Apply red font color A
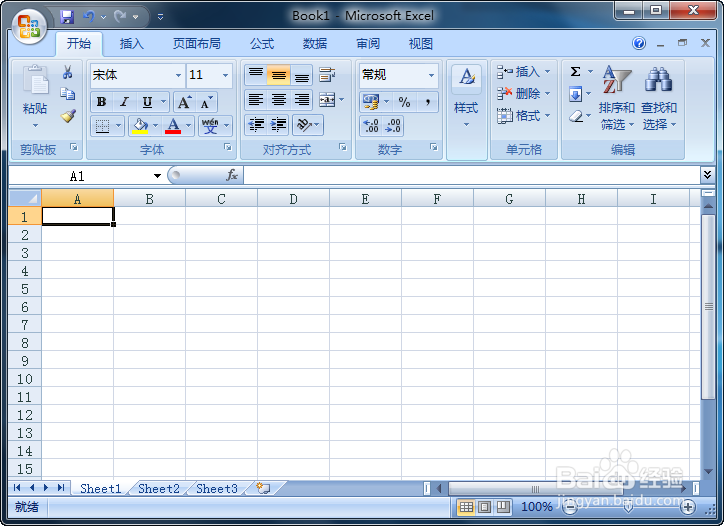 (173, 125)
